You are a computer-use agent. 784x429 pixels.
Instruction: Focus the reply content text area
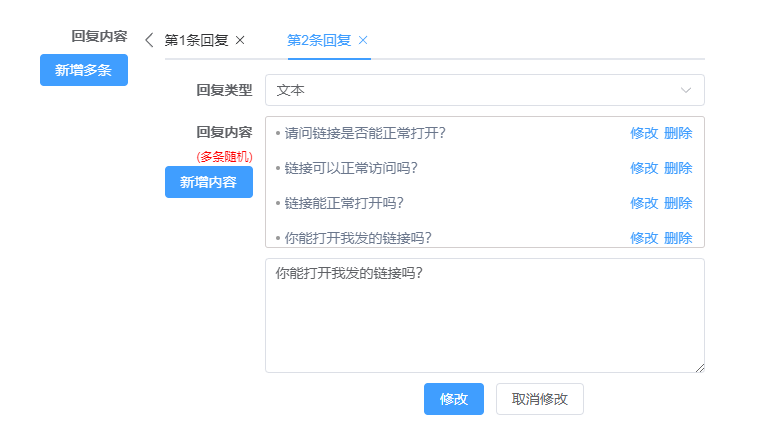click(484, 316)
